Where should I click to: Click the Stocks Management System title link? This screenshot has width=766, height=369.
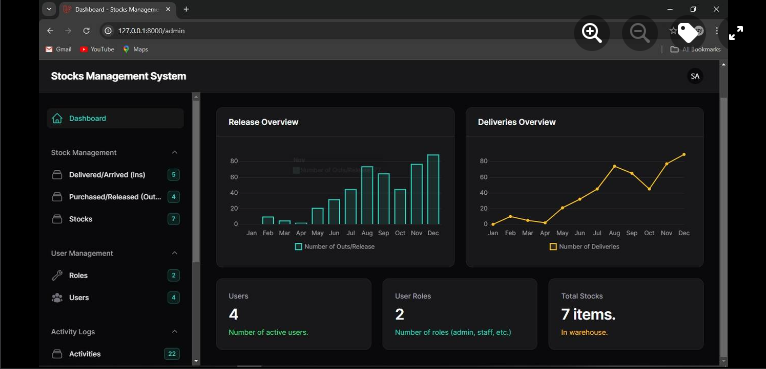(x=118, y=76)
